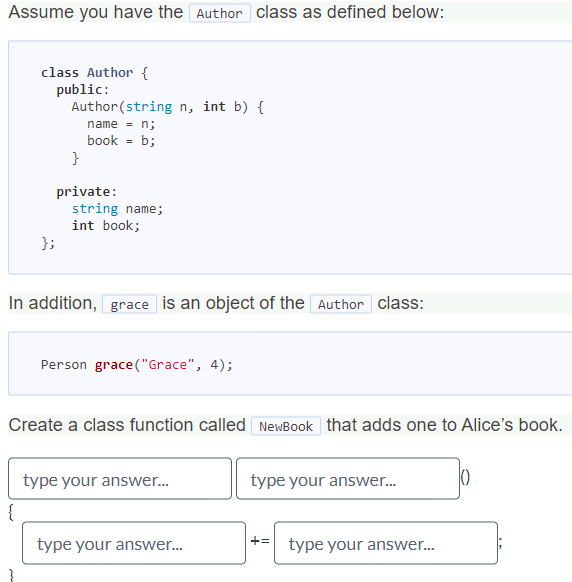Viewport: 572px width, 582px height.
Task: Click the Author code tag in the first sentence
Action: 220,13
